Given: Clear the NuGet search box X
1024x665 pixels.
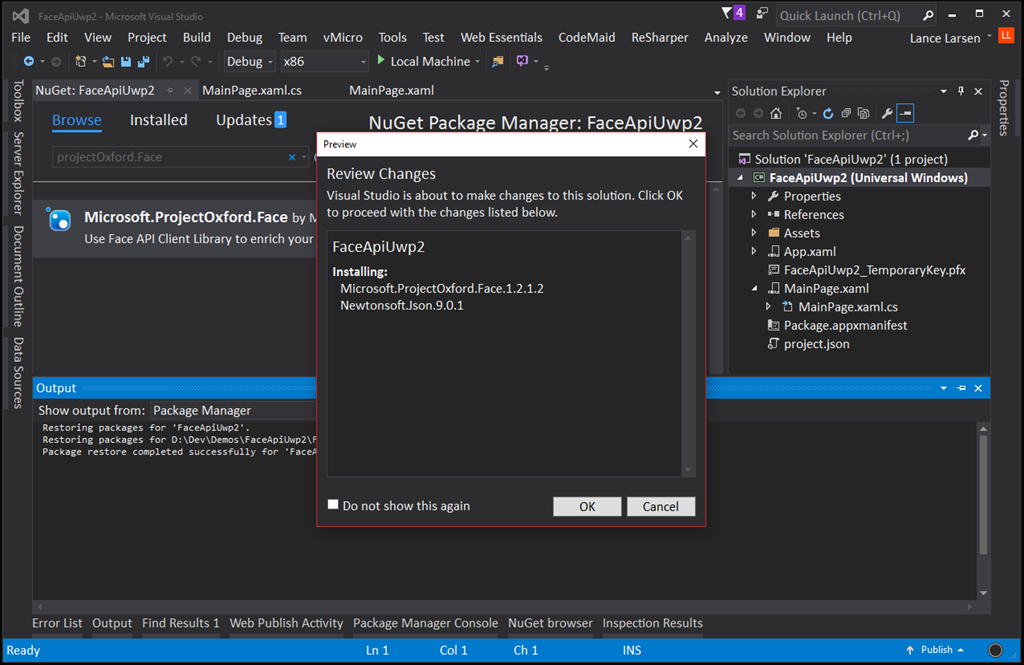Looking at the screenshot, I should 292,157.
